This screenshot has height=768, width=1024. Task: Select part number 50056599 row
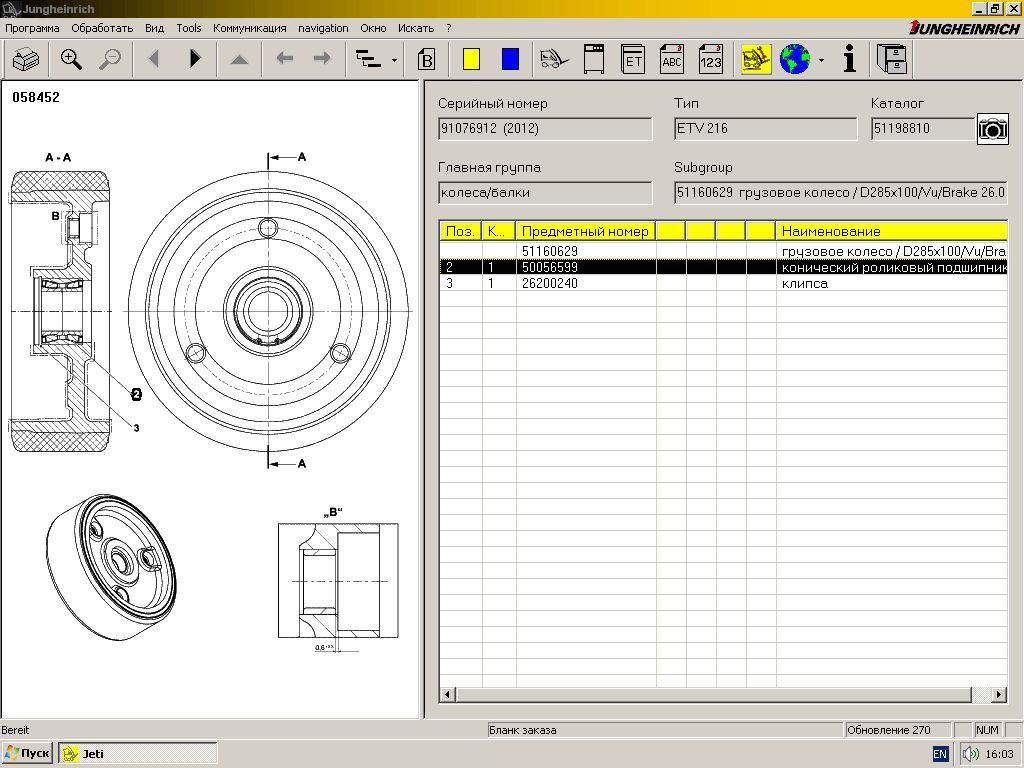723,267
